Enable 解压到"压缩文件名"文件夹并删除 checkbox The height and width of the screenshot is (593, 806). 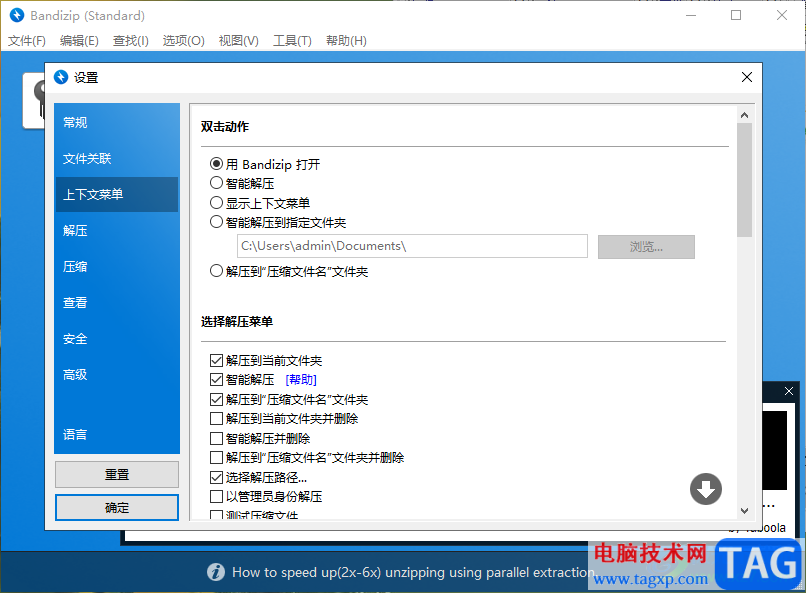tap(216, 457)
